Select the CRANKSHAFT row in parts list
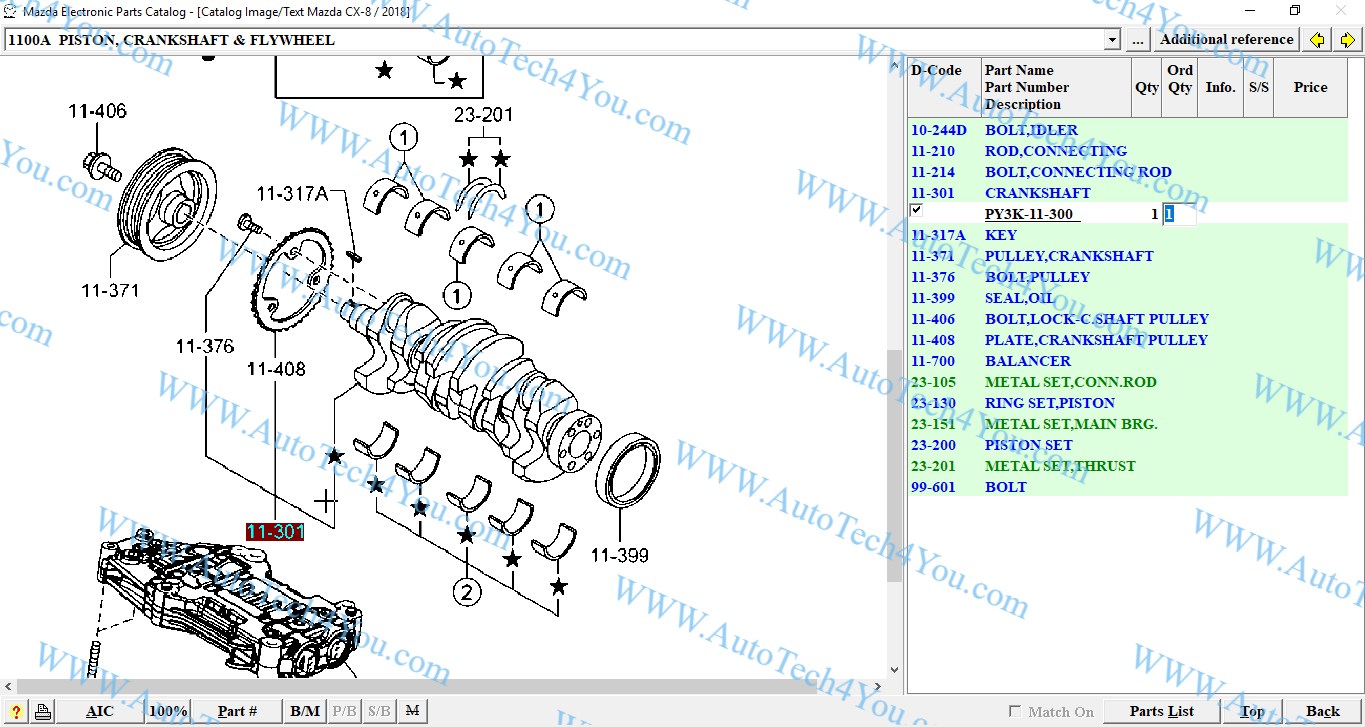The width and height of the screenshot is (1365, 727). [1037, 193]
